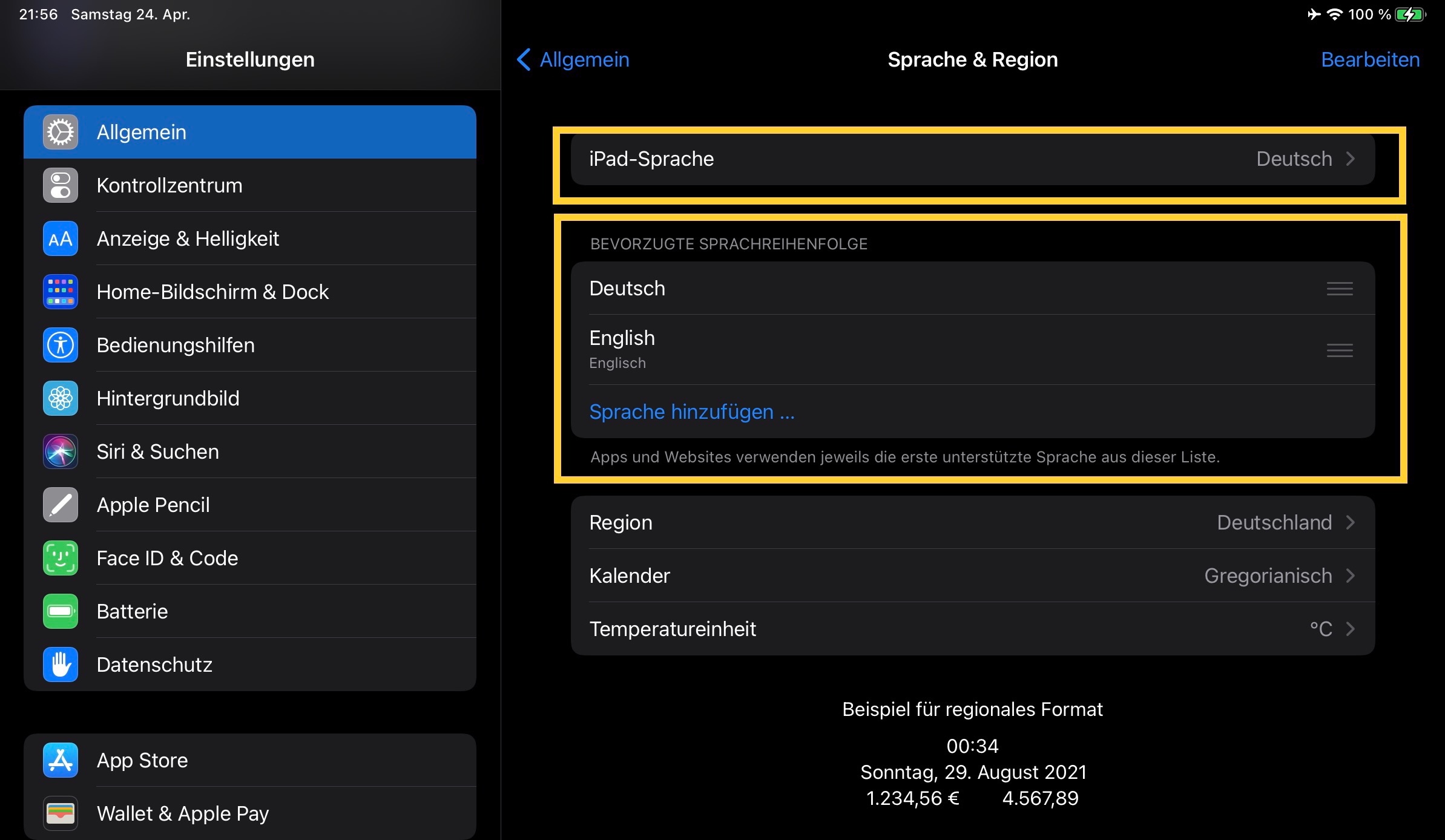Screen dimensions: 1445x840
Task: Tap the Datenschutz hand icon
Action: tap(61, 664)
